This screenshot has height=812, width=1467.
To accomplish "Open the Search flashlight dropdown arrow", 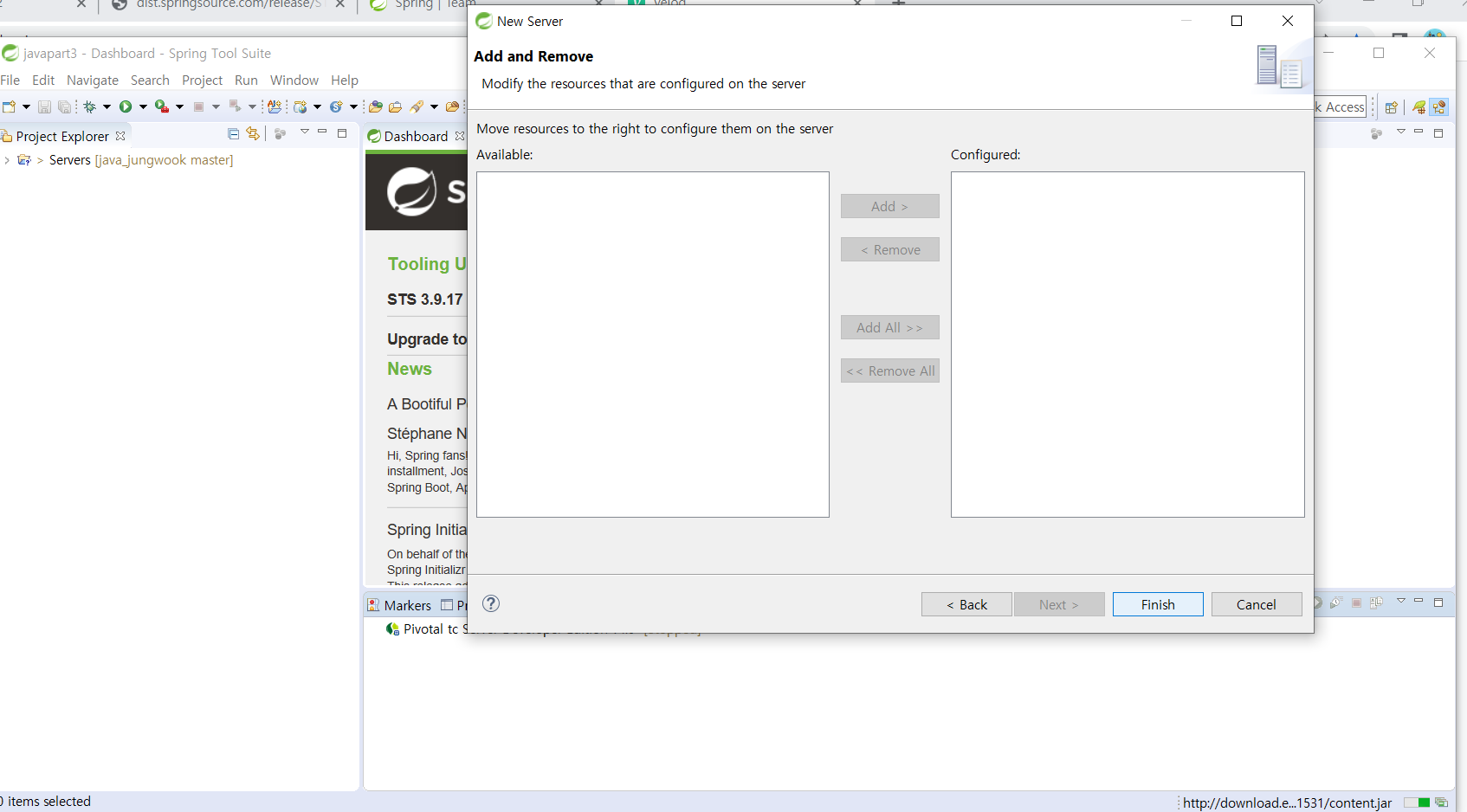I will [434, 106].
